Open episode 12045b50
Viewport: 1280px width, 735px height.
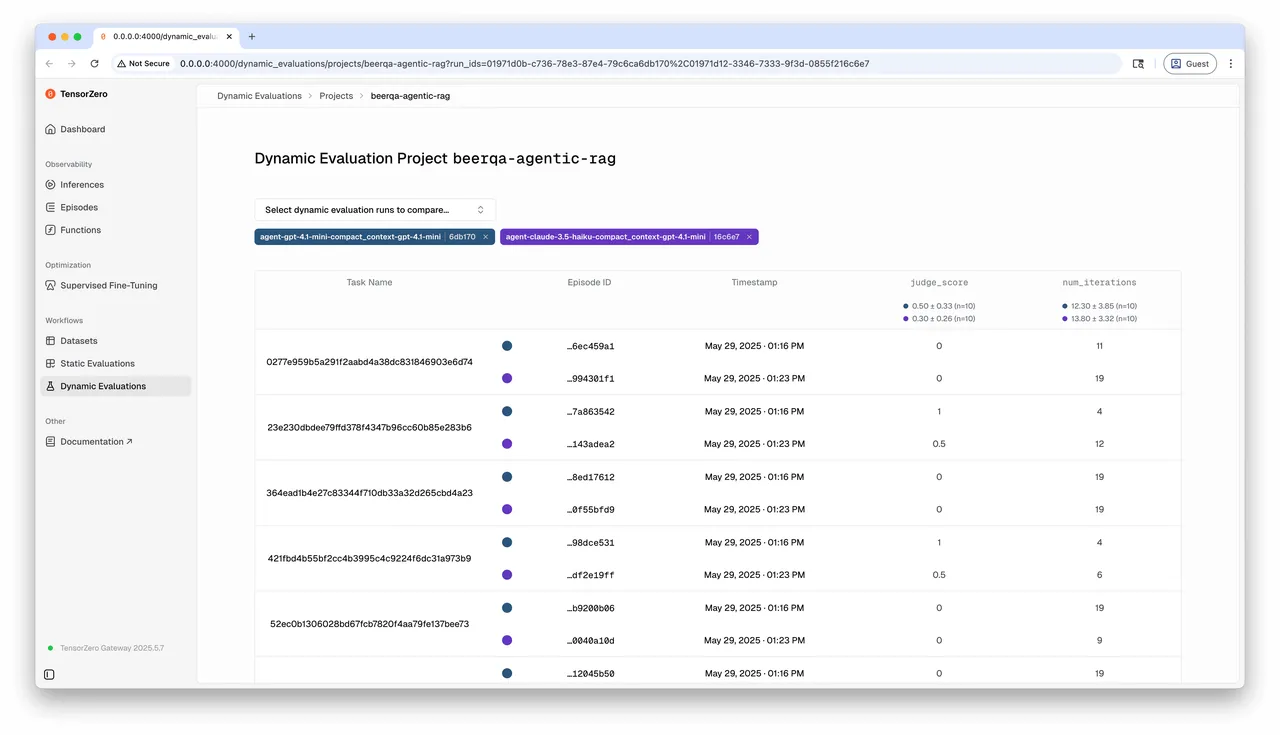tap(591, 674)
